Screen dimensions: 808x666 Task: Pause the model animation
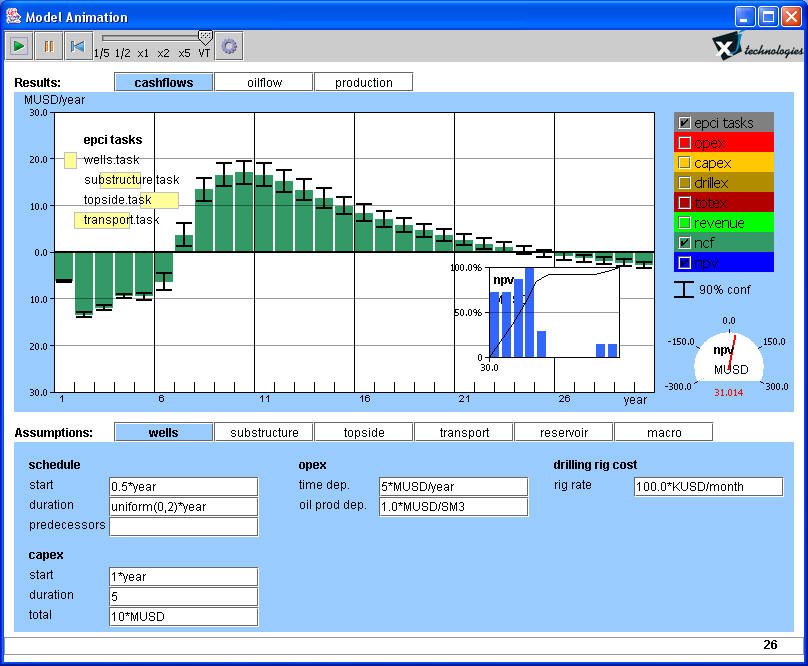point(47,45)
